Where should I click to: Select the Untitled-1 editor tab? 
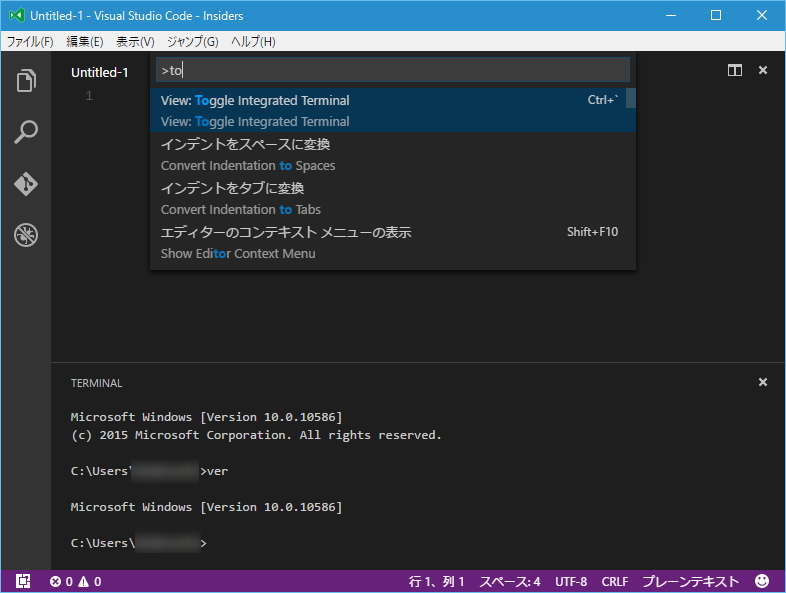pyautogui.click(x=100, y=73)
